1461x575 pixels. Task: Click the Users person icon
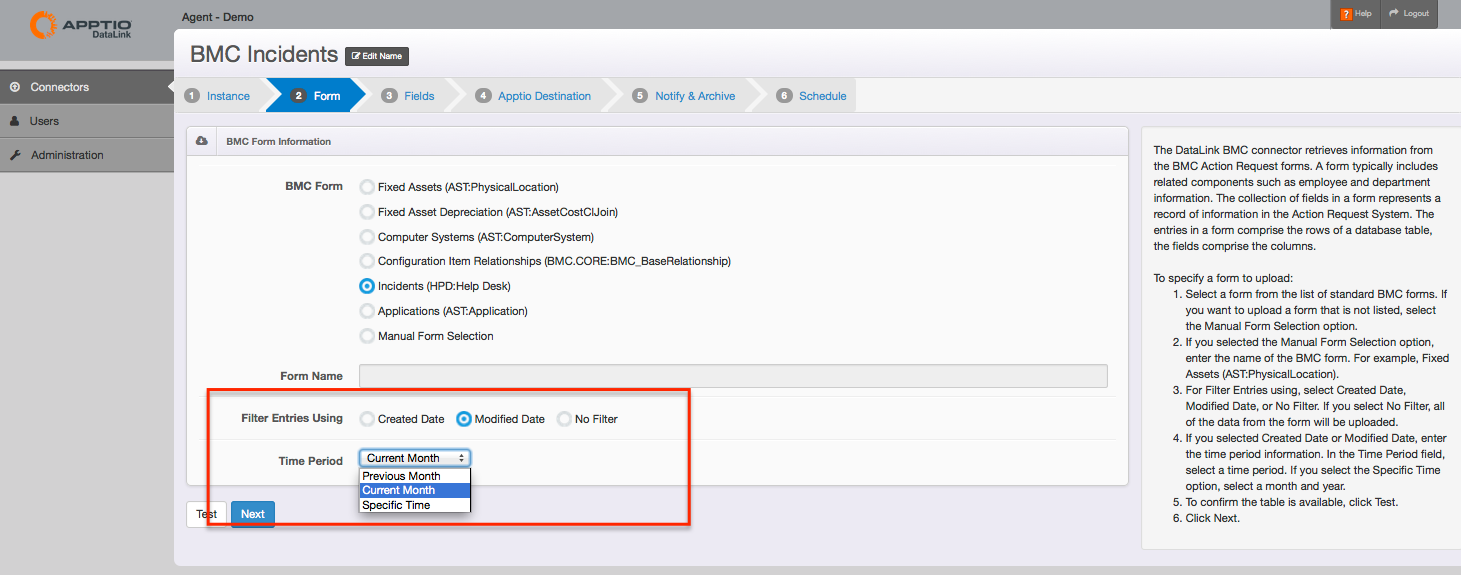[x=15, y=121]
